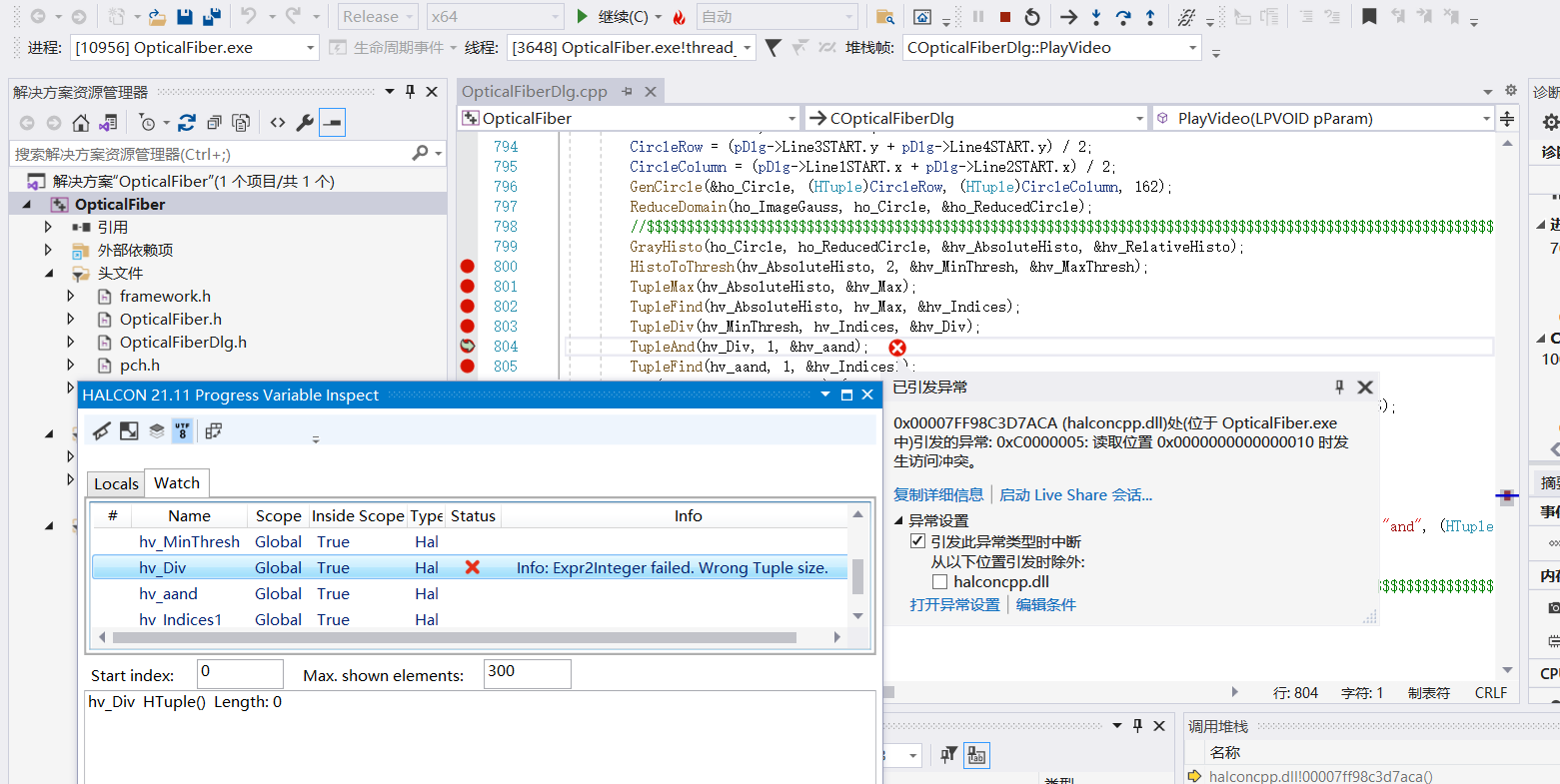The width and height of the screenshot is (1560, 784).
Task: Click the find-in-files folder search icon
Action: [x=884, y=17]
